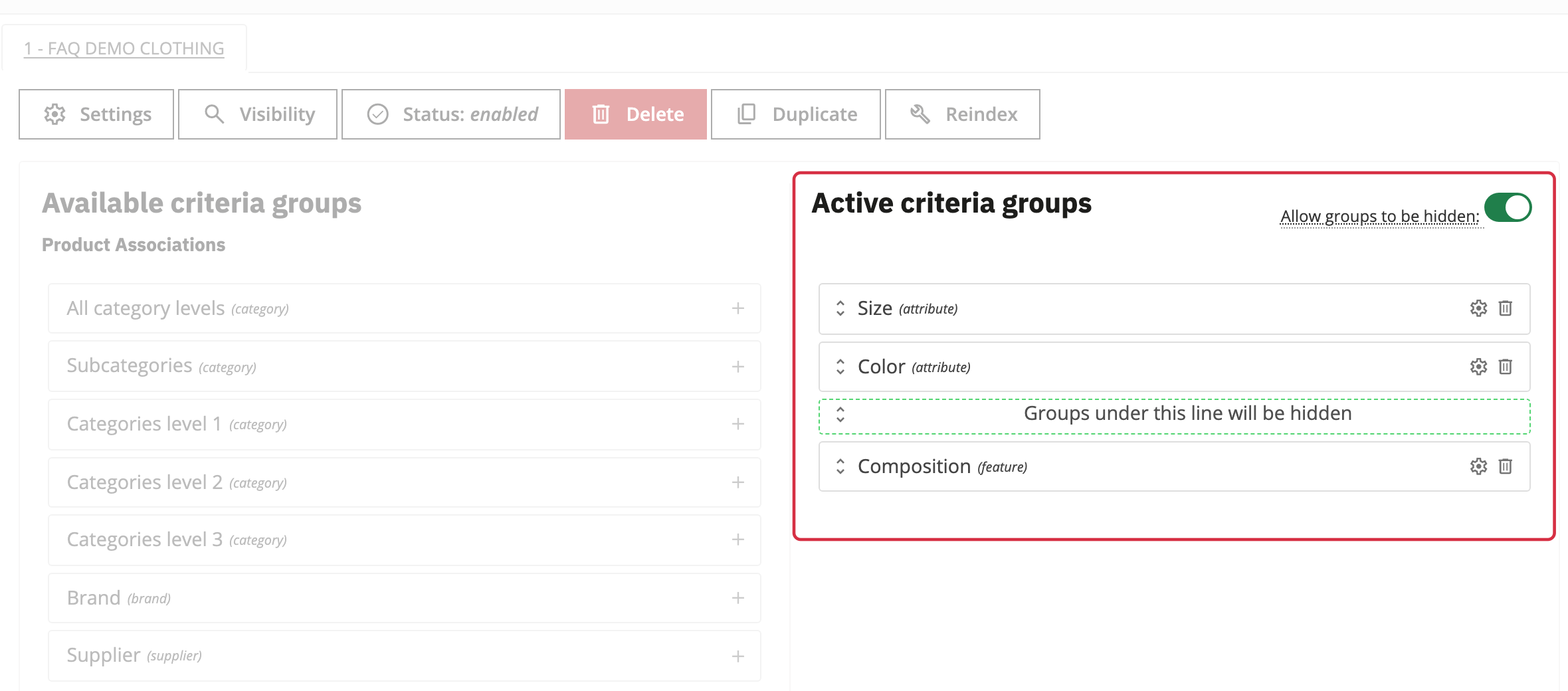Click the Brand (brand) row text

119,598
